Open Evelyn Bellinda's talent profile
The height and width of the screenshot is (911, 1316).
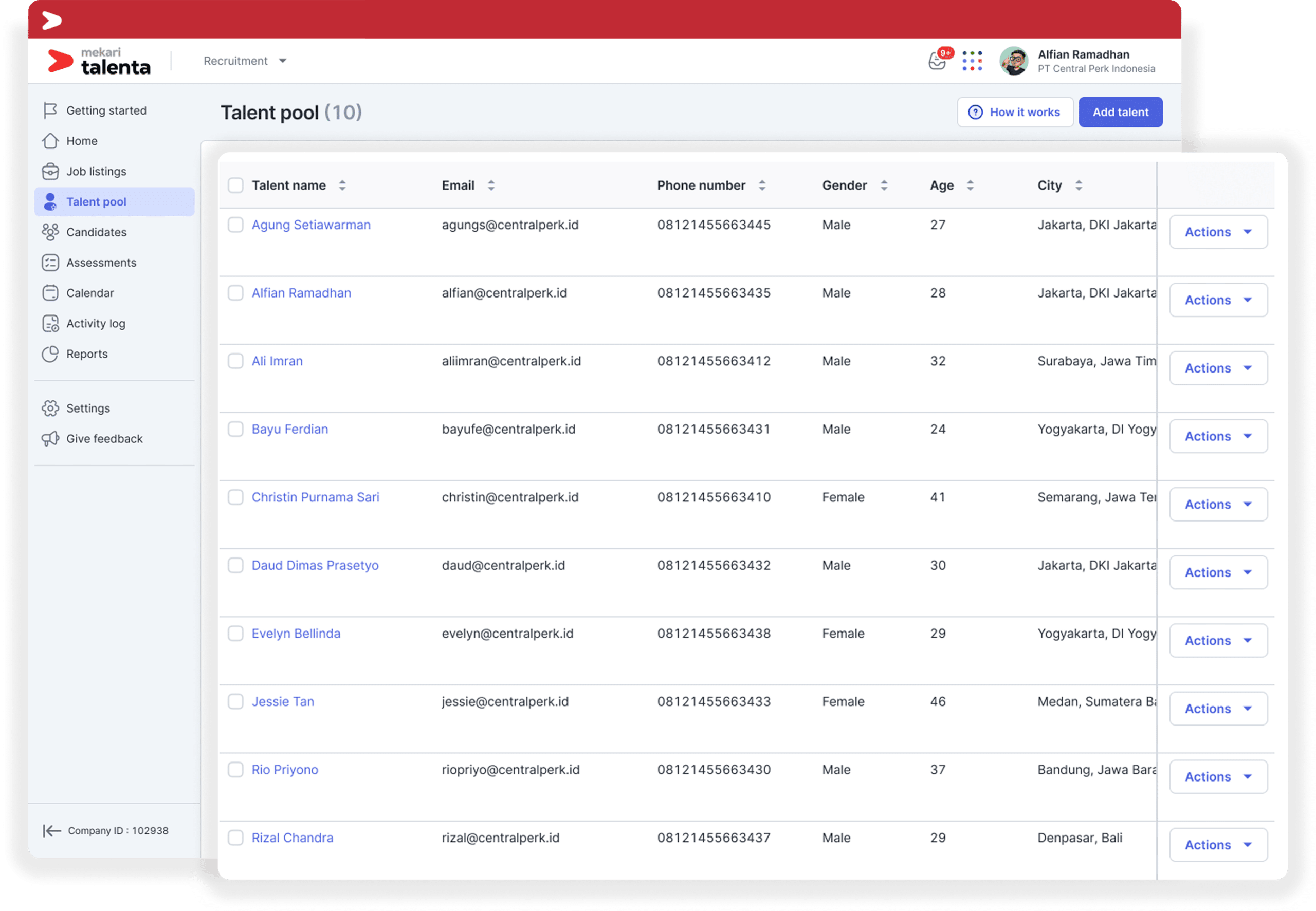(x=296, y=633)
